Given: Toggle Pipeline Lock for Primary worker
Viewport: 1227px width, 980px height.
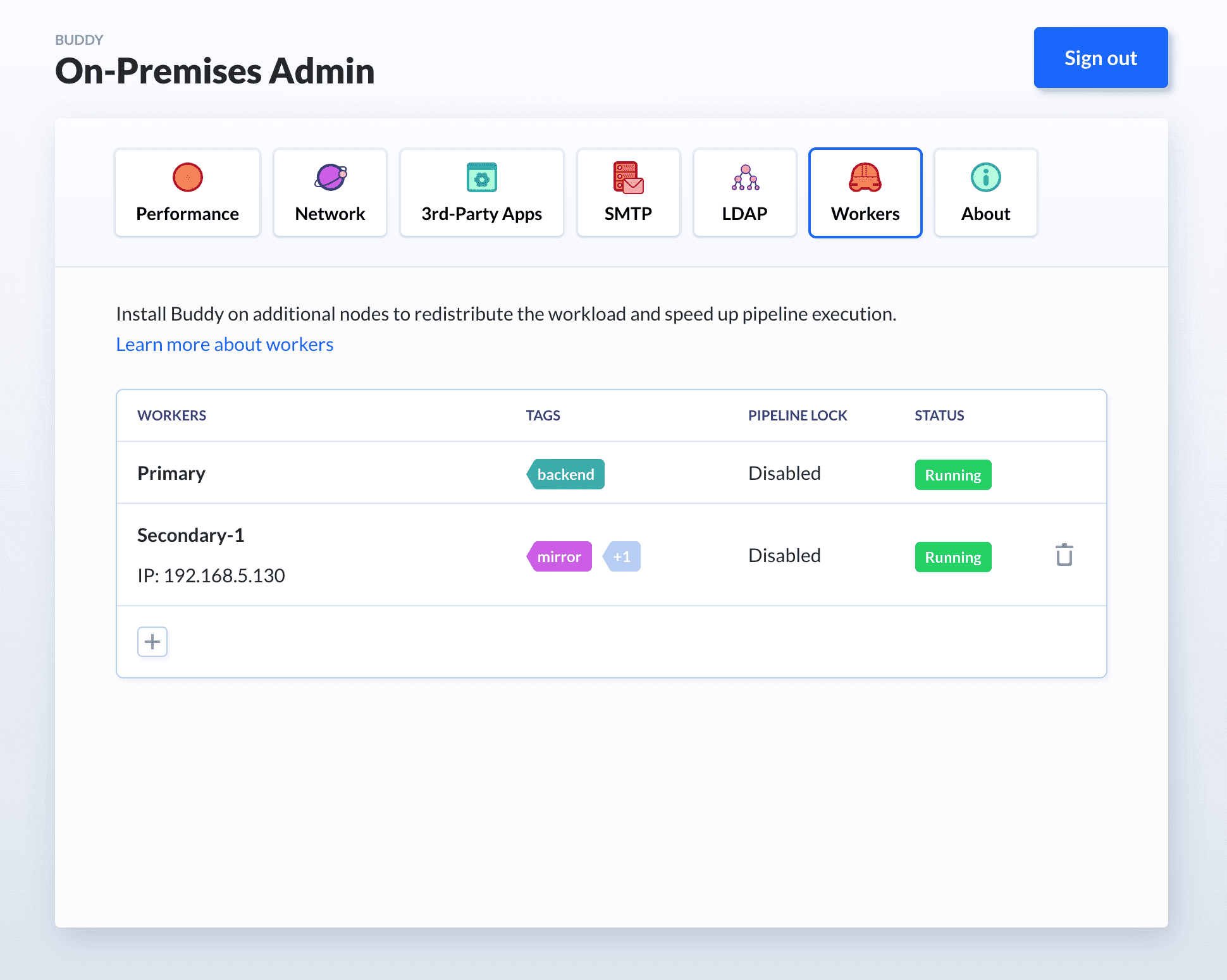Looking at the screenshot, I should tap(784, 473).
